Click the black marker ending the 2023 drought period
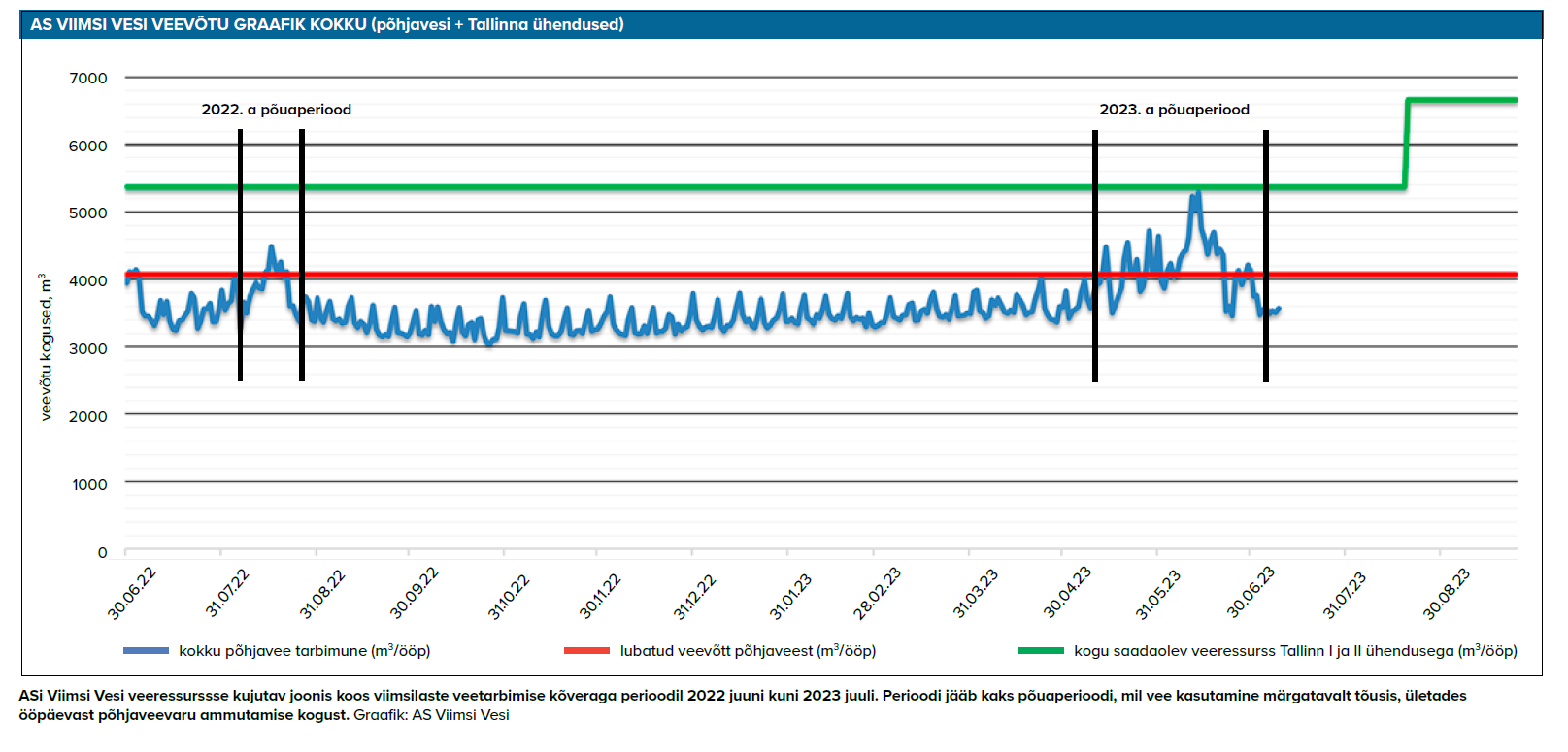 click(1266, 255)
